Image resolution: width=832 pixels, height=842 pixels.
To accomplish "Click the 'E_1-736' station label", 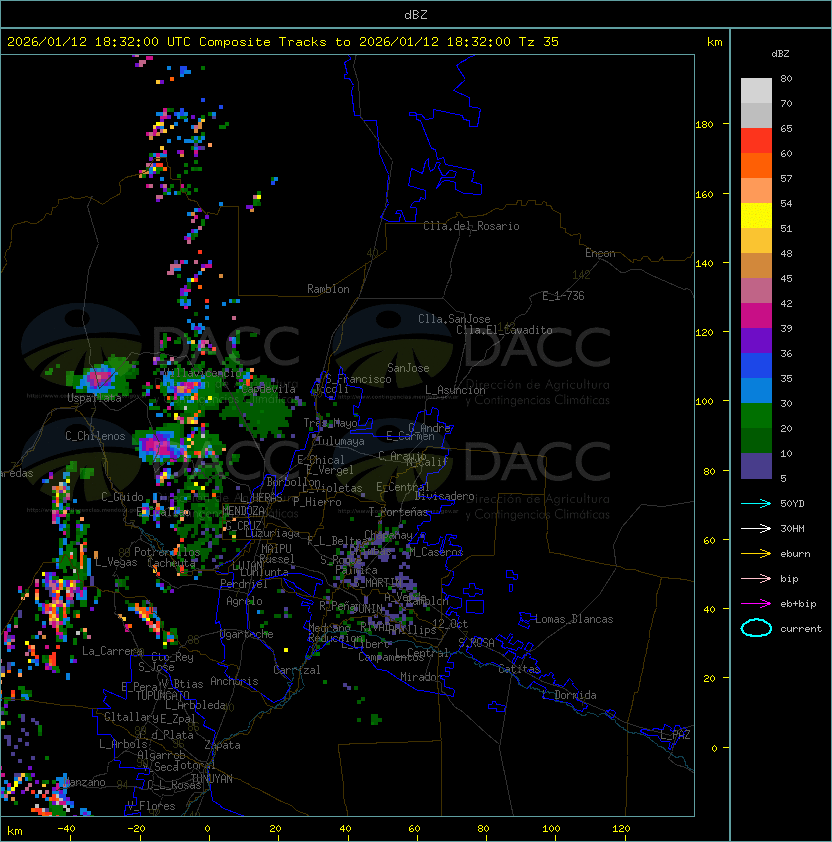I will tap(563, 296).
